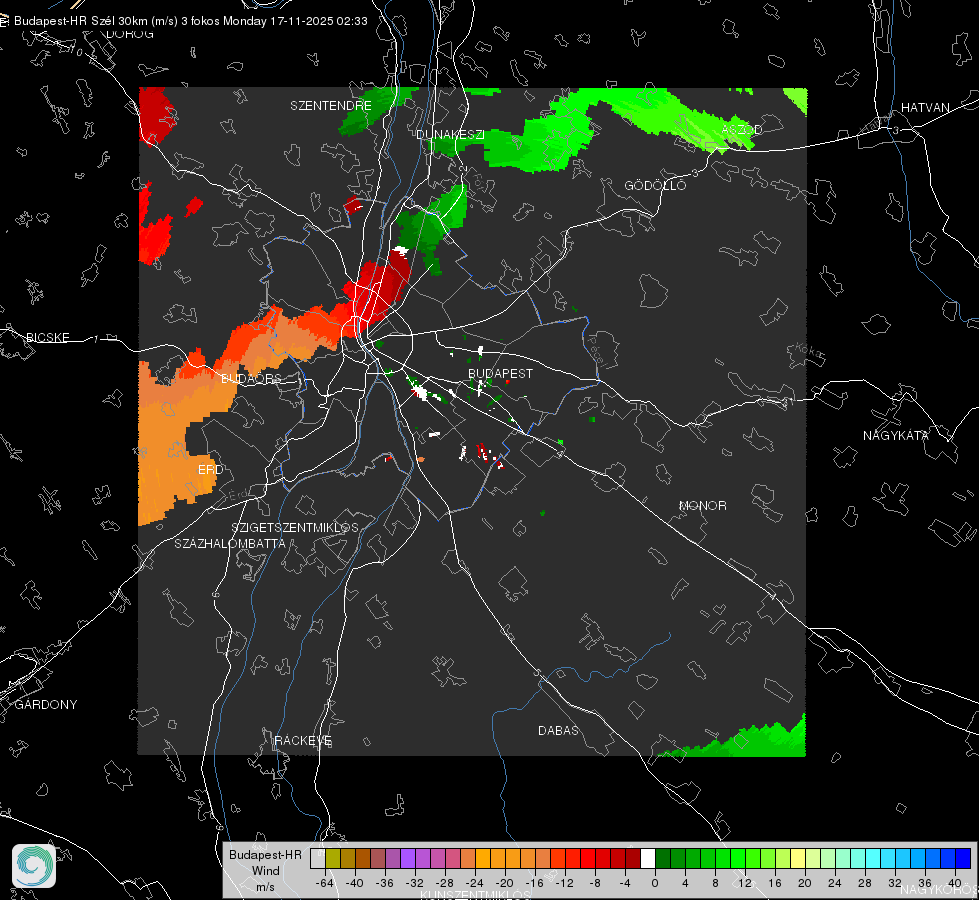Click the -24 value on the legend scale

[475, 883]
